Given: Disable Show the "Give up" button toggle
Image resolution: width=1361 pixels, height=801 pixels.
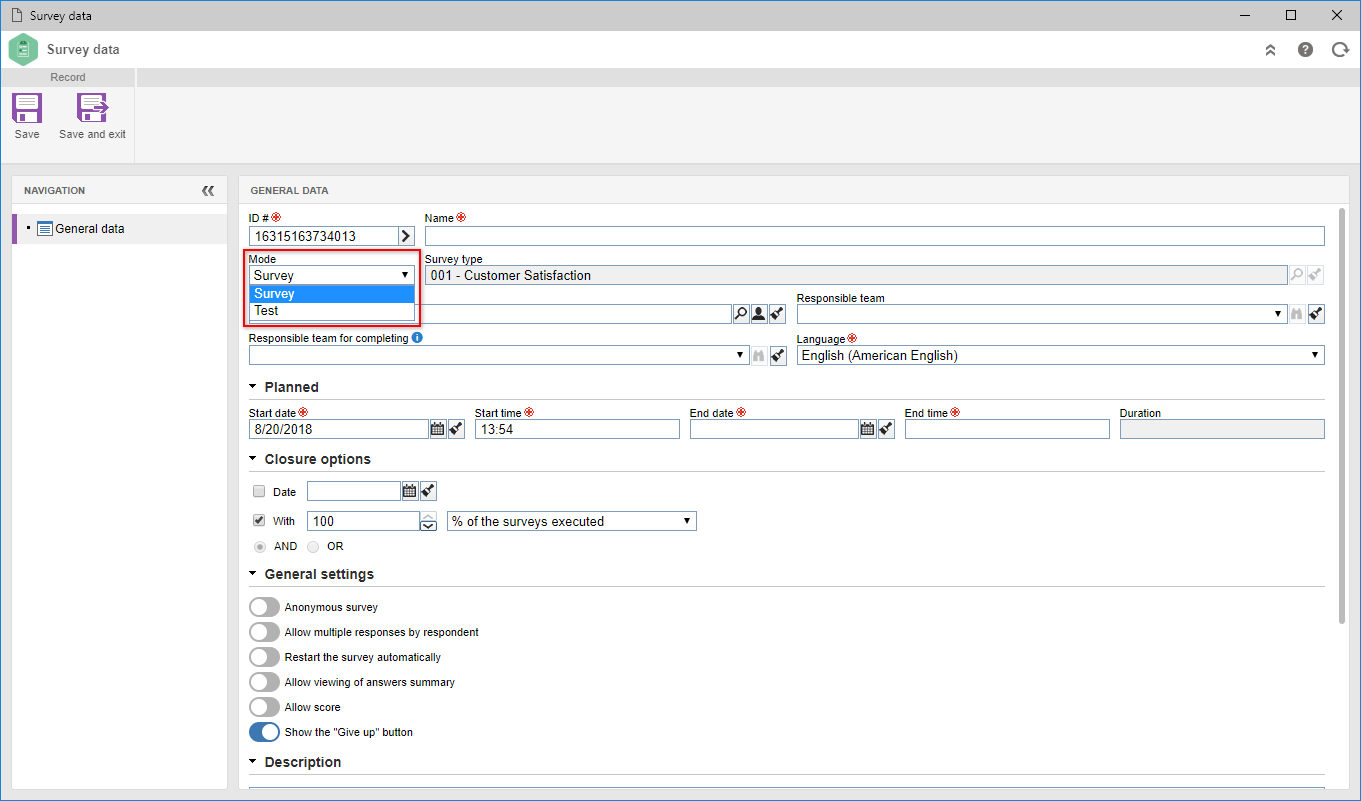Looking at the screenshot, I should [x=264, y=732].
